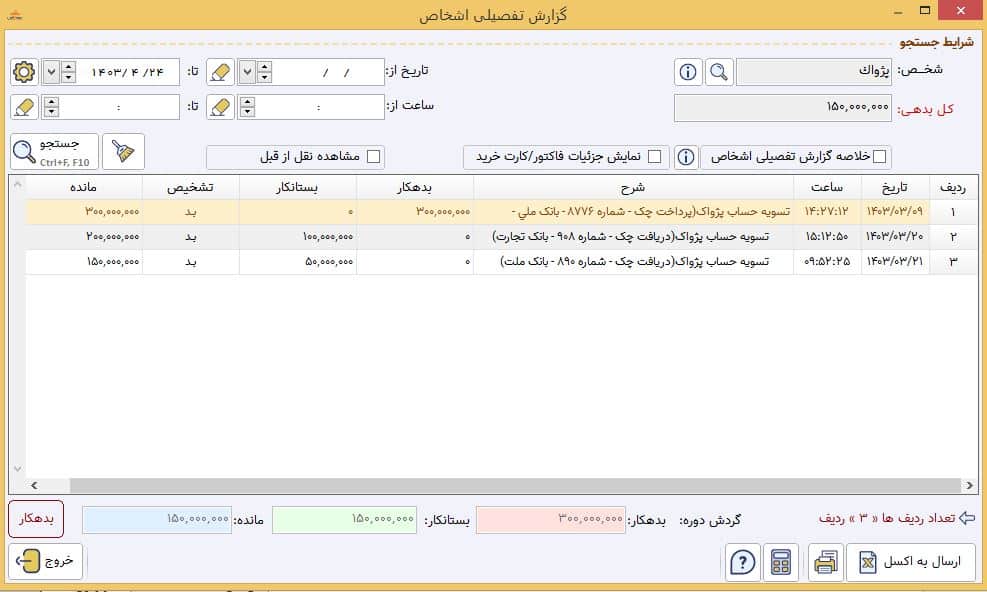987x592 pixels.
Task: Click the شرح column header
Action: pyautogui.click(x=633, y=187)
